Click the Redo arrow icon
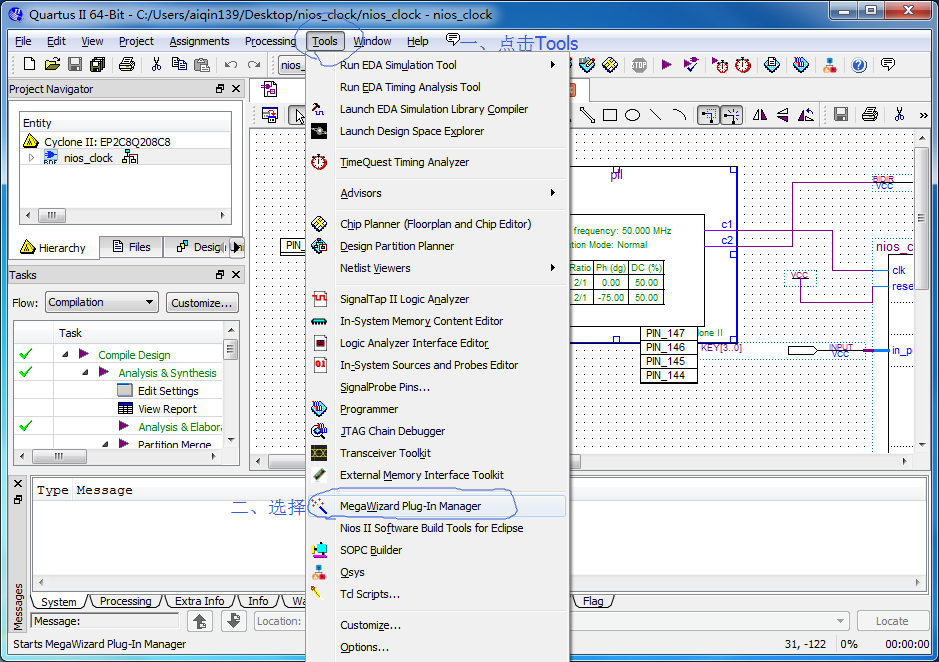 [x=254, y=64]
